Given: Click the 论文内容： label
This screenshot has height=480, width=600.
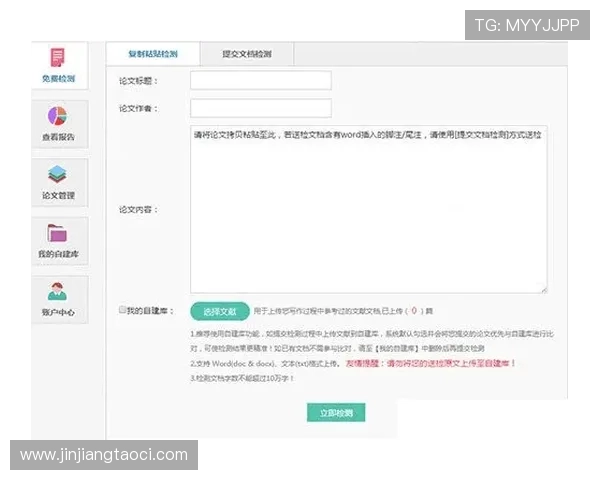Looking at the screenshot, I should [138, 210].
